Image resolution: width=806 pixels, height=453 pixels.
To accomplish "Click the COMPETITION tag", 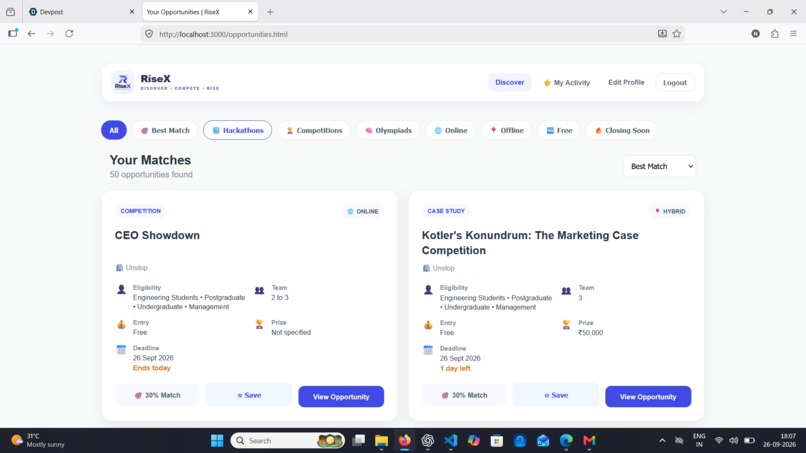I will (x=140, y=211).
